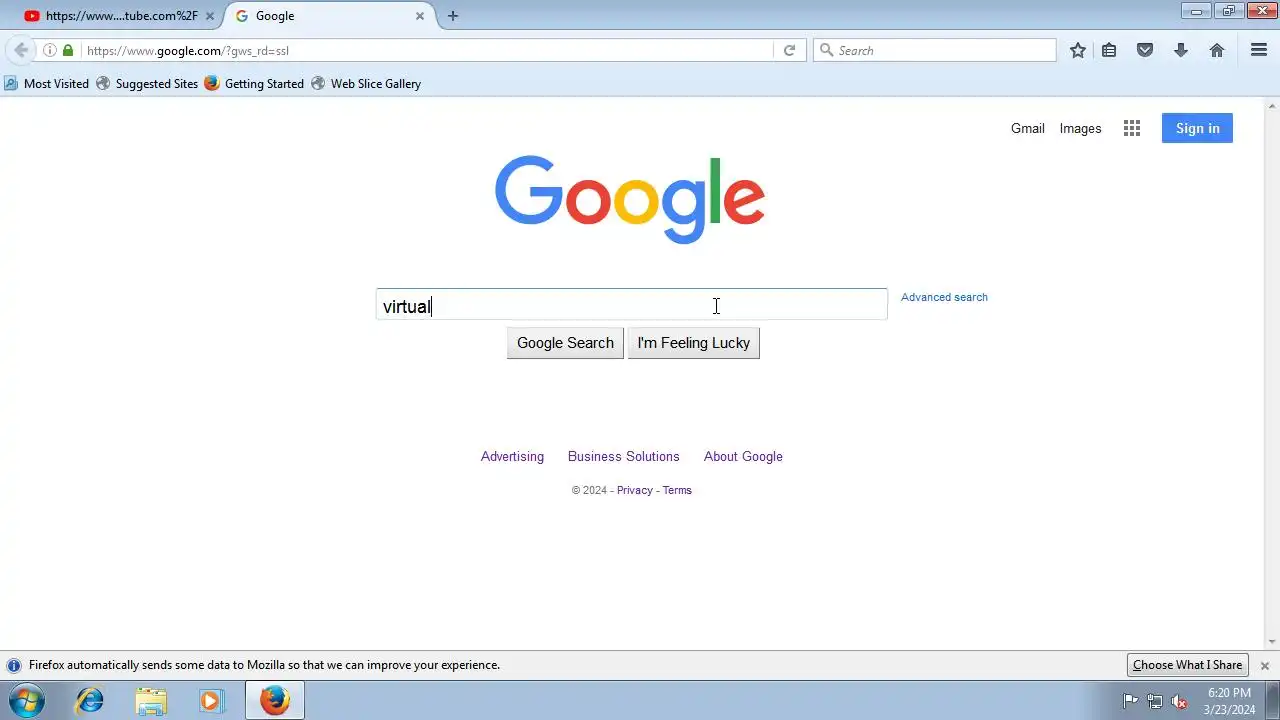Viewport: 1280px width, 720px height.
Task: Click the Show desktop strip at taskbar end
Action: [1272, 701]
